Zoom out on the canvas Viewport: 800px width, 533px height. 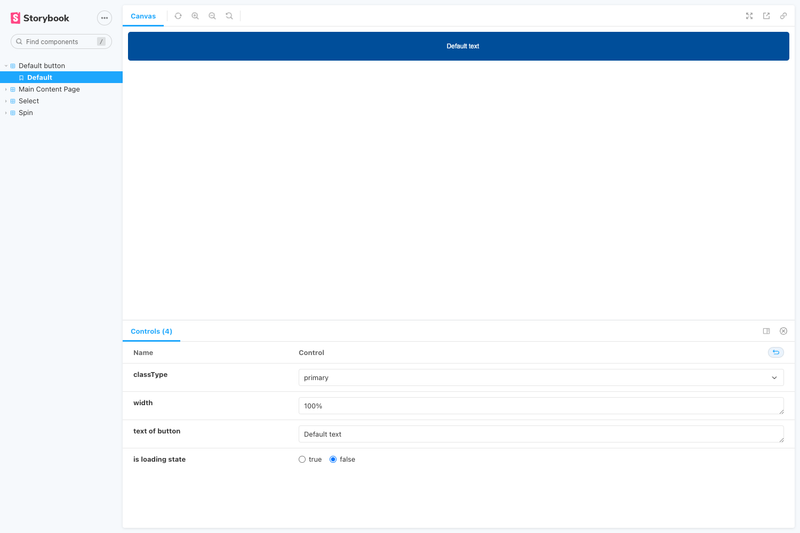click(212, 16)
